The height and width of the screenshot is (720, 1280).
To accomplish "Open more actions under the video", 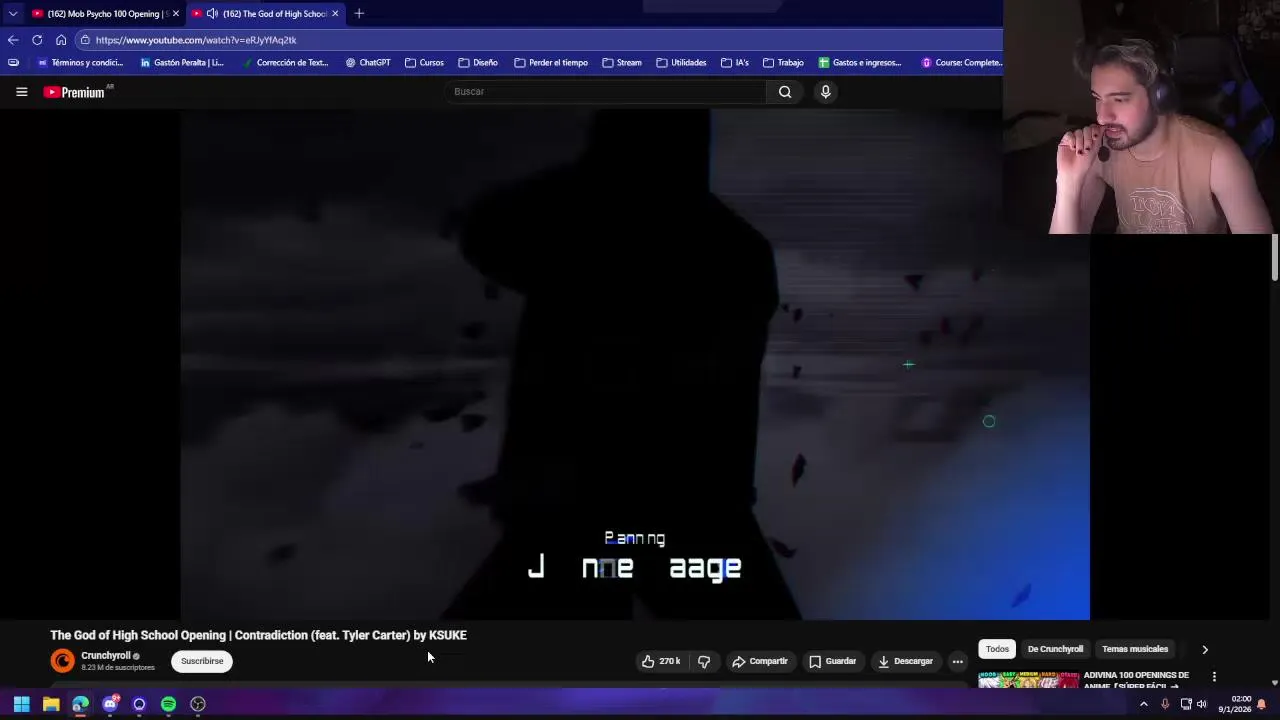I will [958, 661].
